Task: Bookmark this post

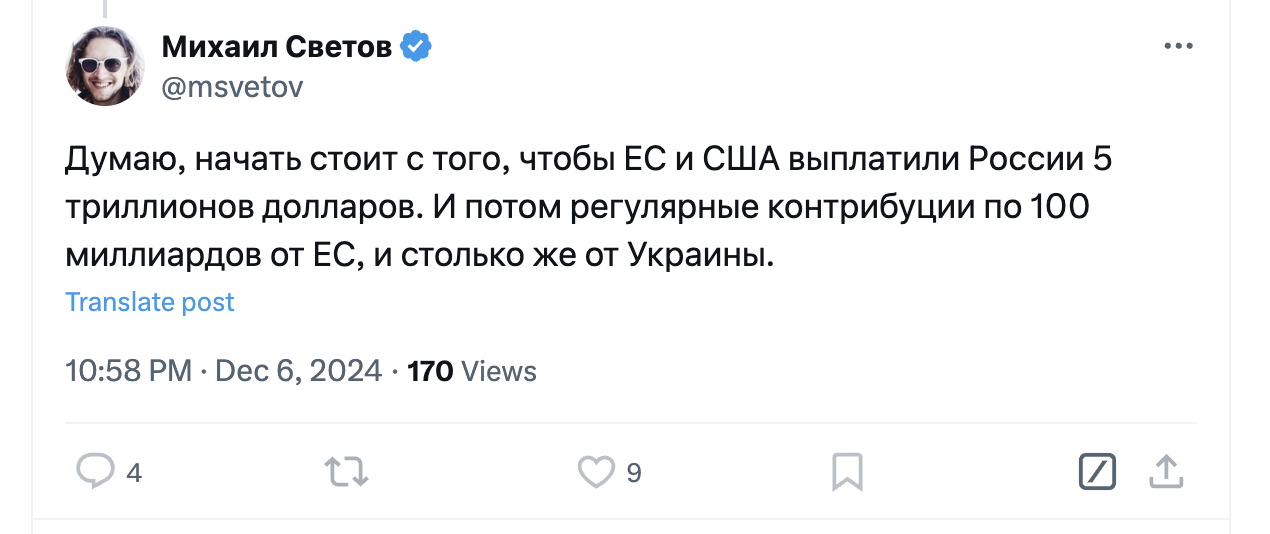Action: coord(848,472)
